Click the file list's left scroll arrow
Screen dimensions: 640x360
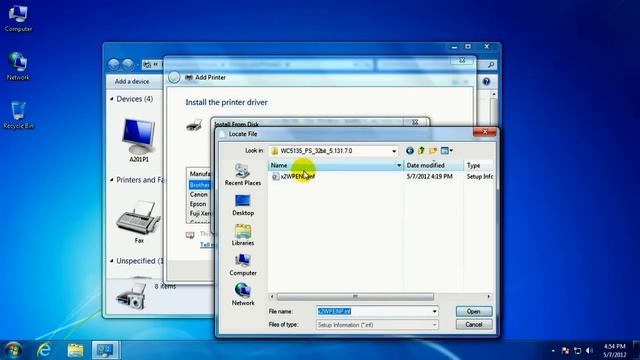pyautogui.click(x=272, y=297)
